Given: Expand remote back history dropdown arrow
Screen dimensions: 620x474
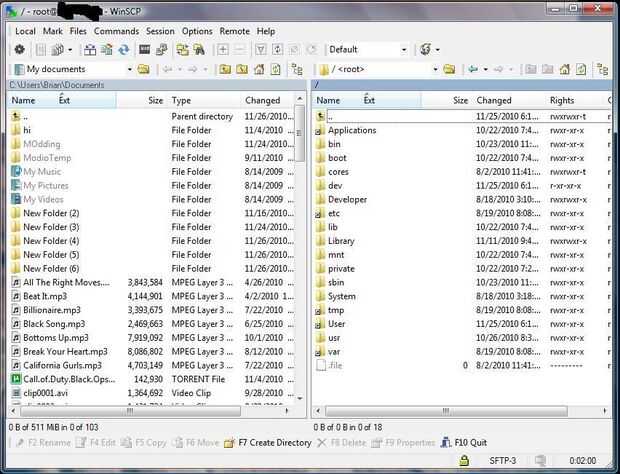Looking at the screenshot, I should (486, 70).
